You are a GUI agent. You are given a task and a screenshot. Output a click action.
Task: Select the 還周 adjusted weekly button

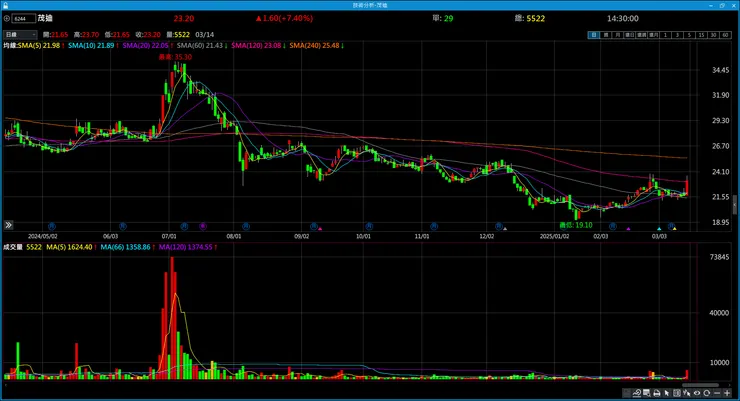(x=641, y=35)
